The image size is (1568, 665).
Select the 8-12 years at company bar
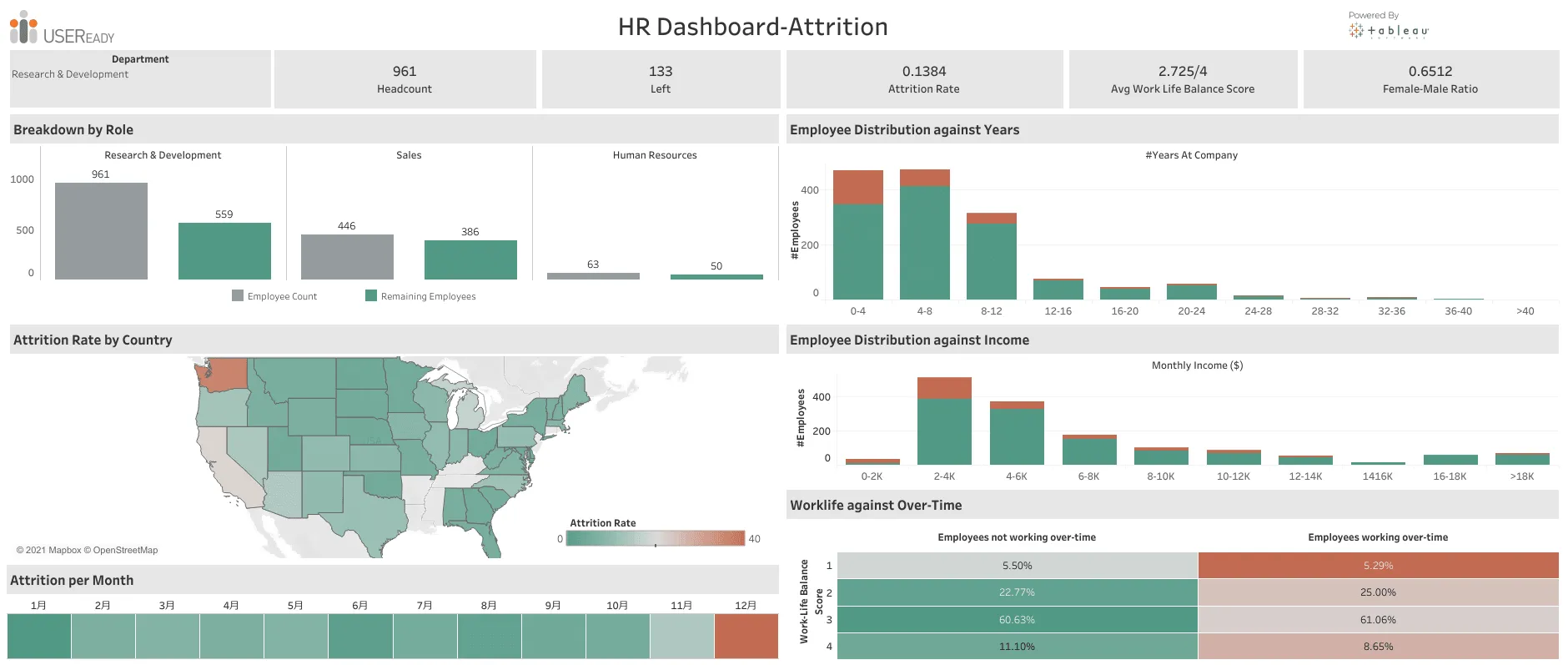(992, 256)
